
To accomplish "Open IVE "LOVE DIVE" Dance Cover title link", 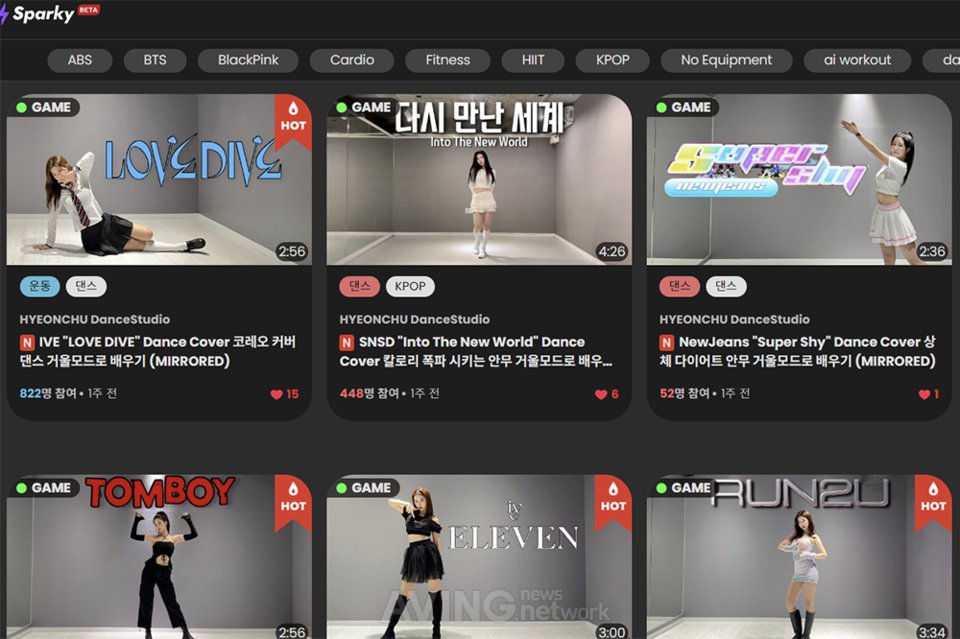I will tap(158, 351).
